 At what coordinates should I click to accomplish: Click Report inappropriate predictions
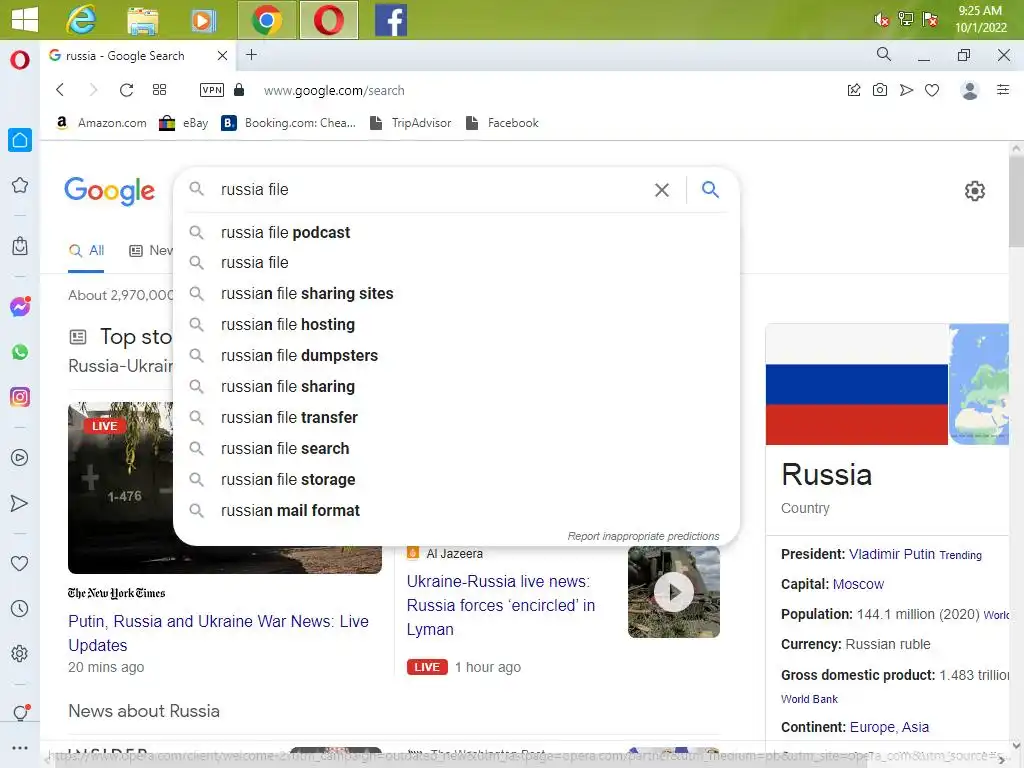point(643,536)
